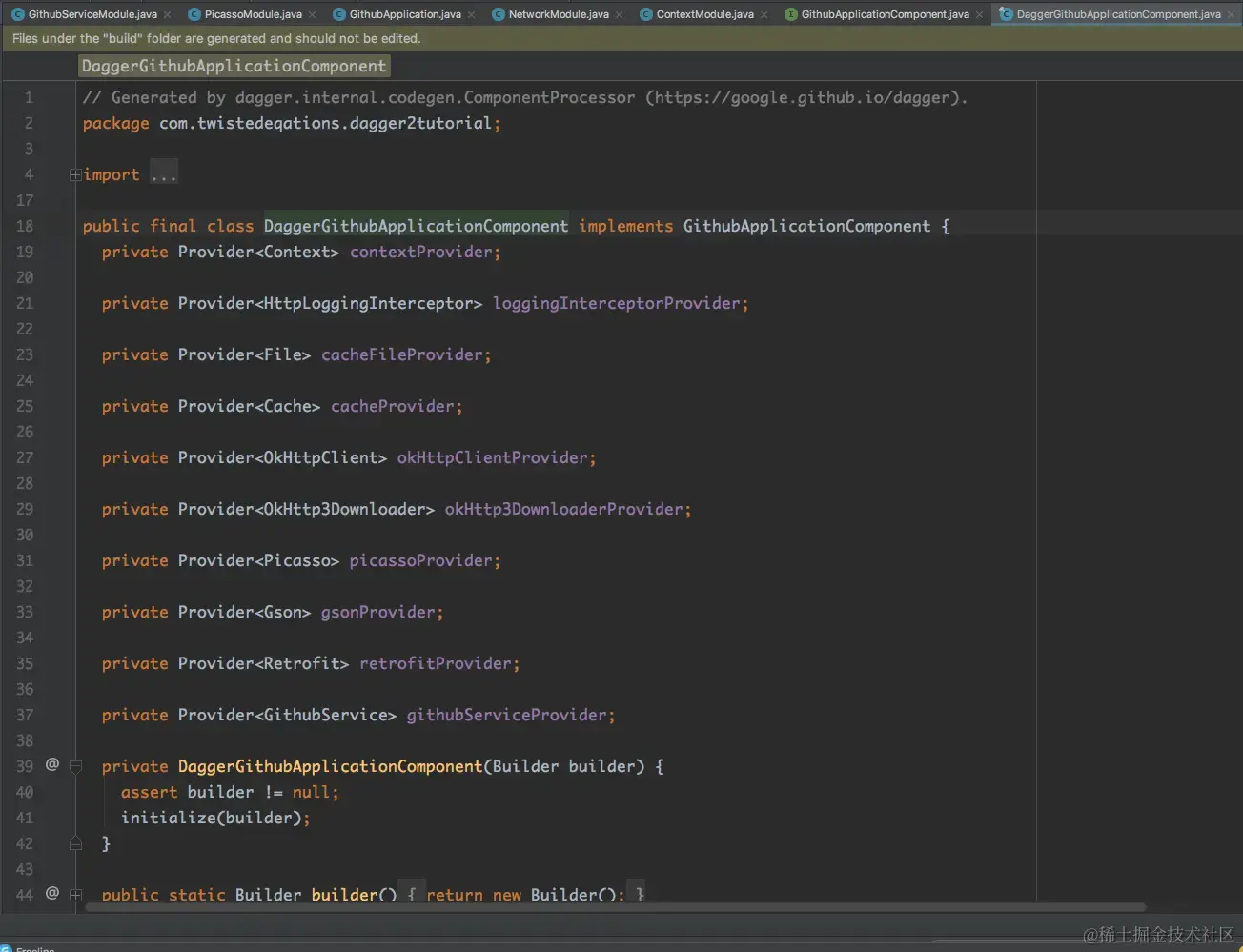
Task: Click the @ gutter icon on line 39
Action: point(52,764)
